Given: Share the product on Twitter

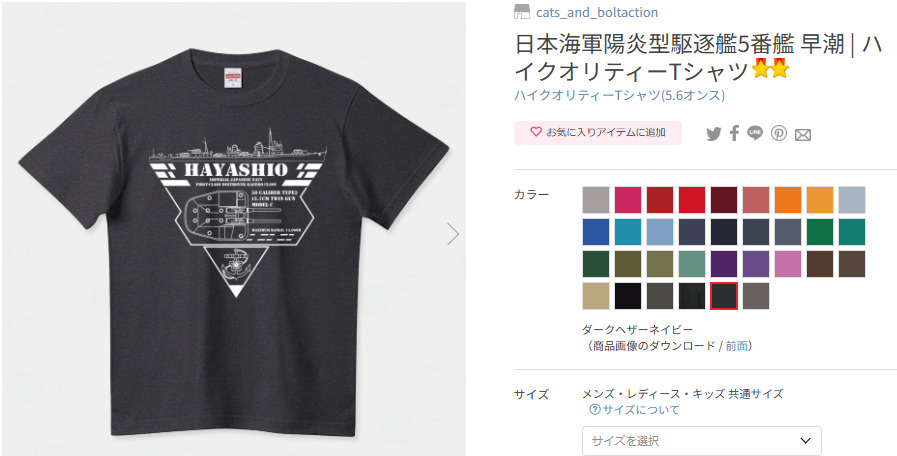Looking at the screenshot, I should [x=713, y=134].
